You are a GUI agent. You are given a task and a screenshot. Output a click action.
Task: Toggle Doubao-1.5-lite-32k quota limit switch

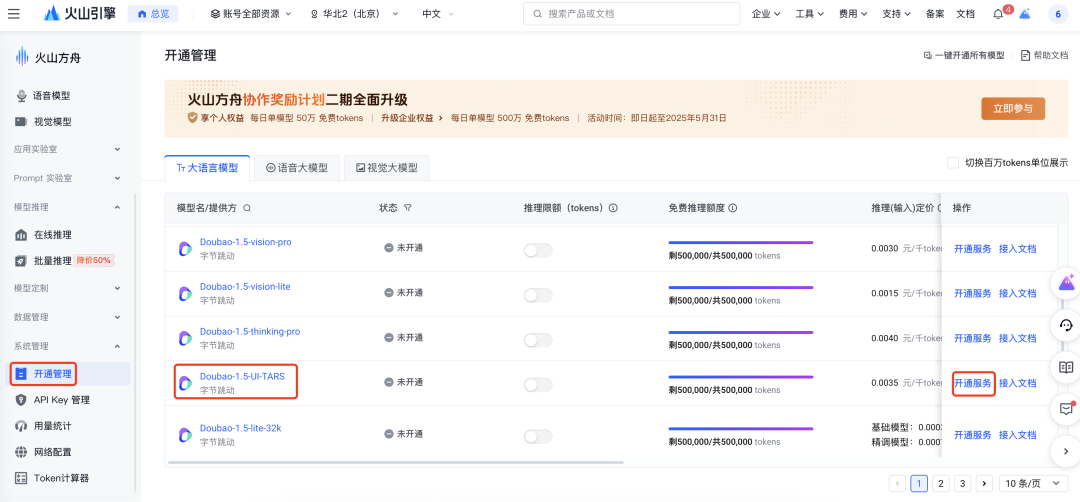point(538,437)
